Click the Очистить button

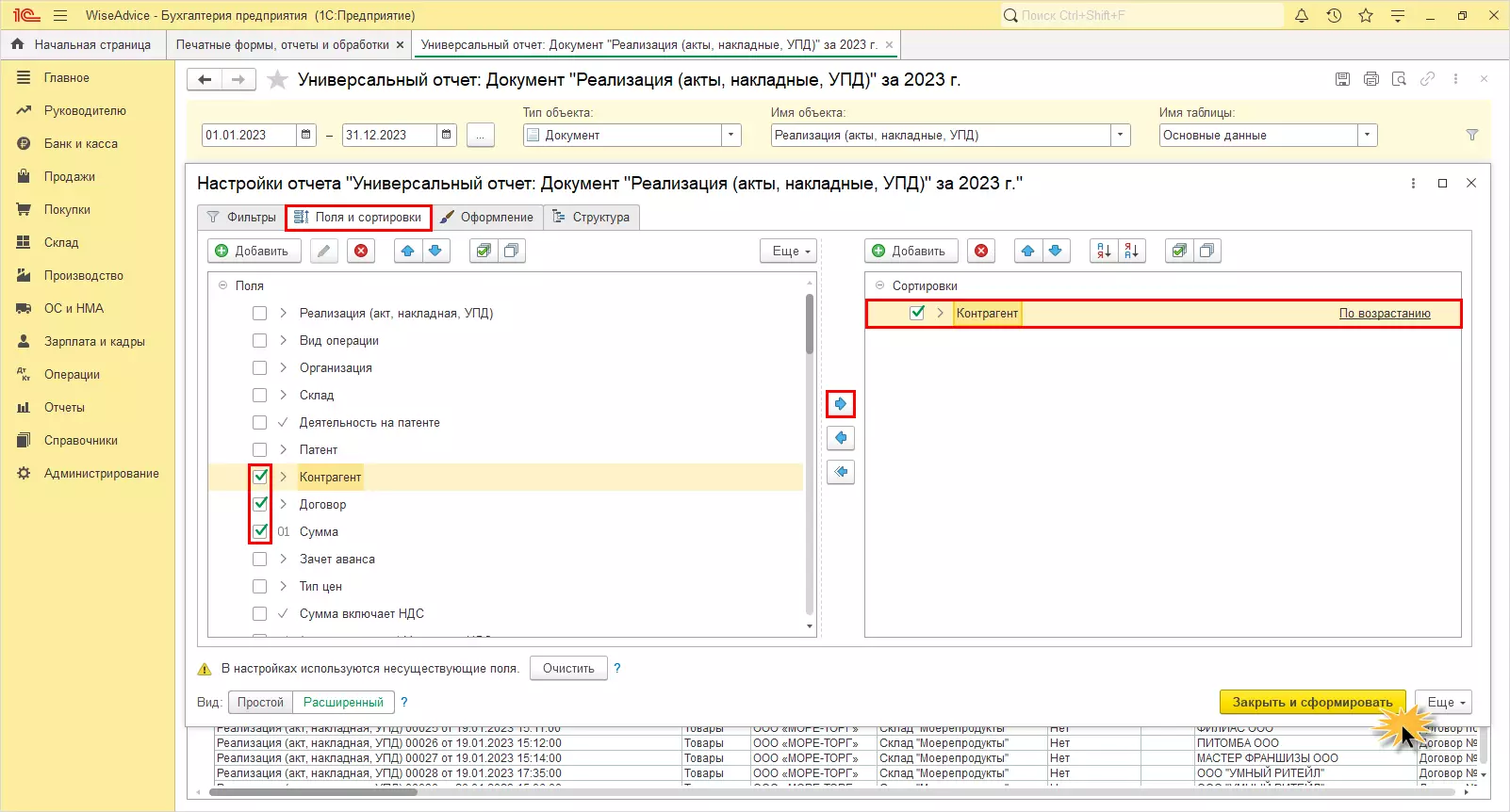click(x=568, y=668)
